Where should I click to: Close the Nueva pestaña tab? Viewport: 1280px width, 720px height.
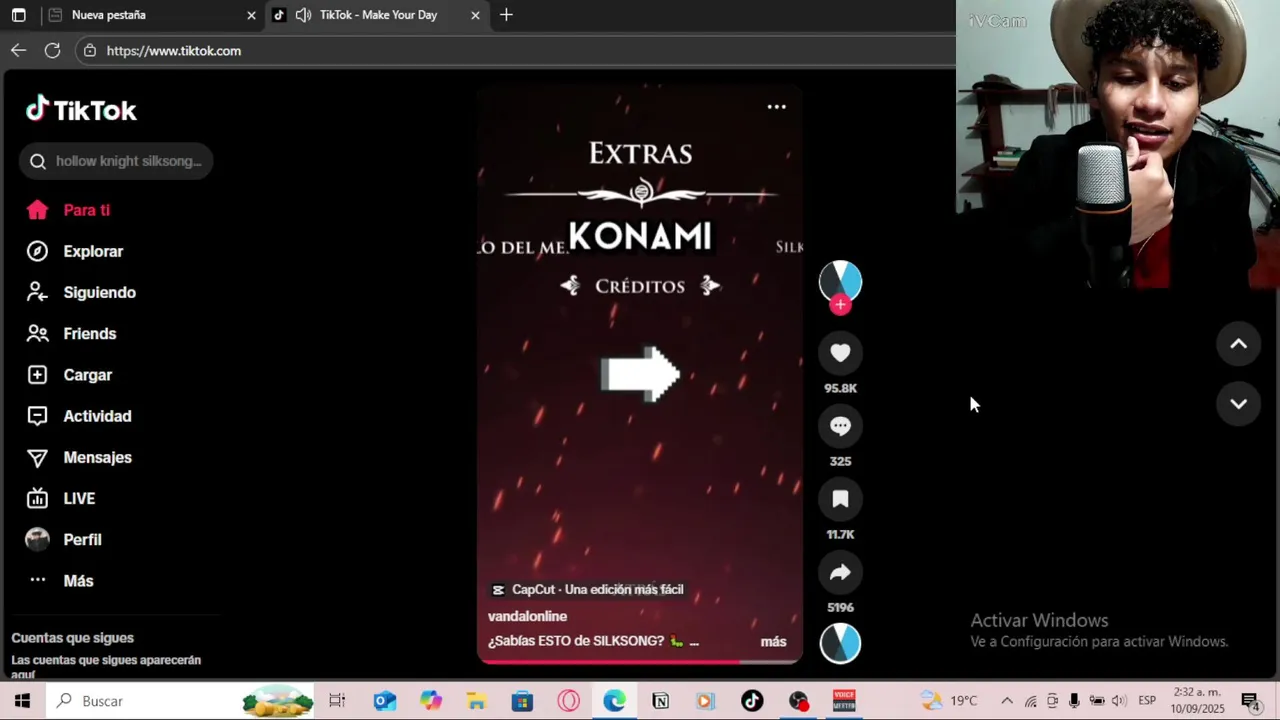click(x=251, y=15)
